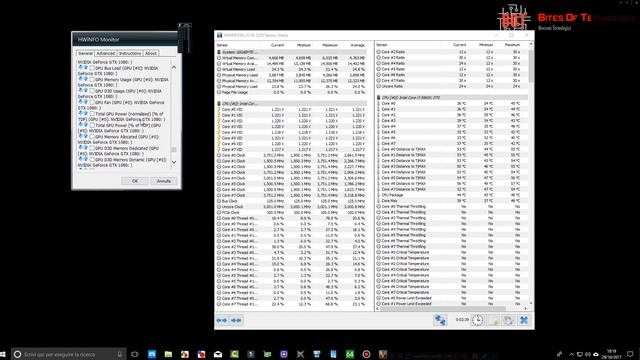The image size is (640, 360).
Task: Click the up arrow of the monitor list scrollbar
Action: click(x=174, y=67)
